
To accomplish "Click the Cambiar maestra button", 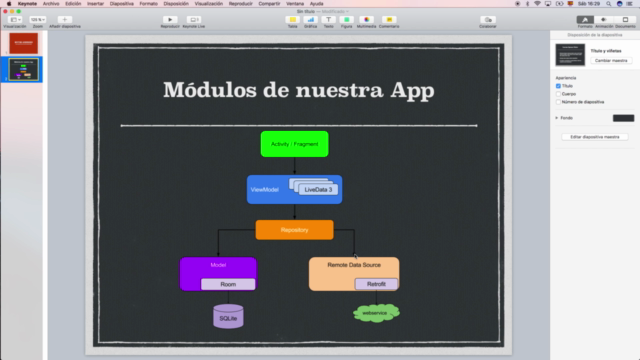I will point(611,60).
